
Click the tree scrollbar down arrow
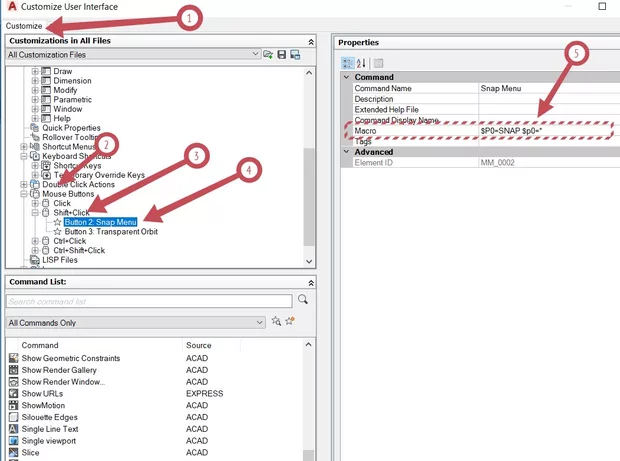pos(309,261)
